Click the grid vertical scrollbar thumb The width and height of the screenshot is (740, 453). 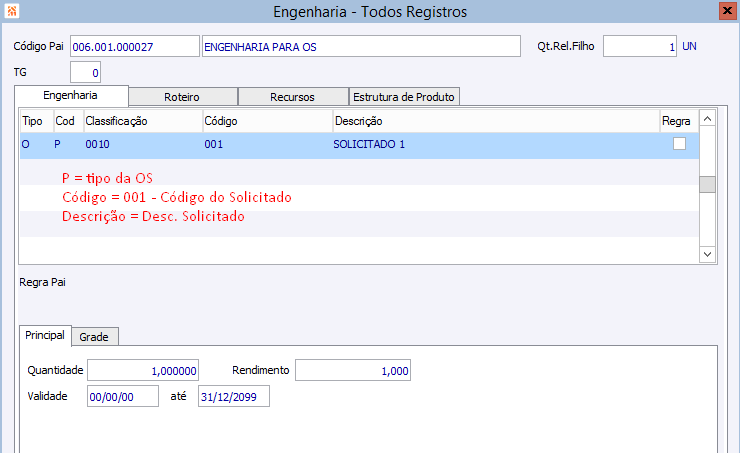707,185
